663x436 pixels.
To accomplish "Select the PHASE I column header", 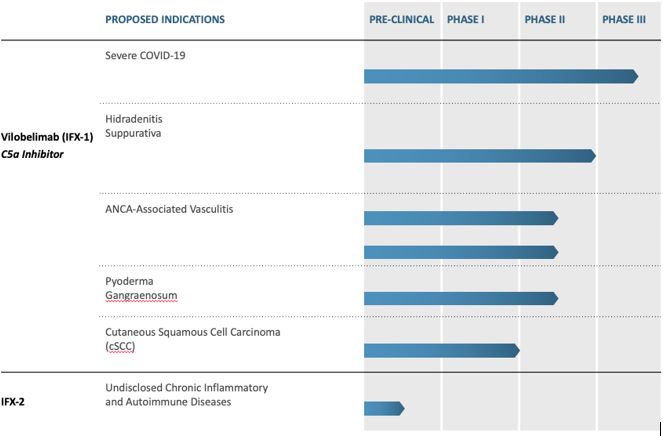I will tap(467, 19).
